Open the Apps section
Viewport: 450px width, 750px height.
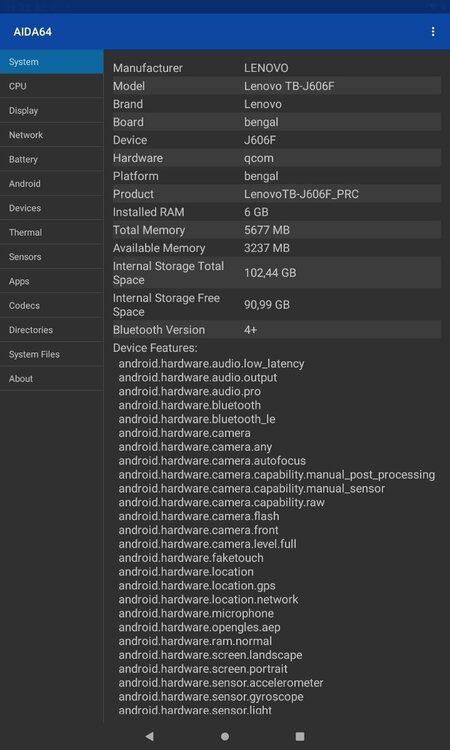[x=52, y=281]
